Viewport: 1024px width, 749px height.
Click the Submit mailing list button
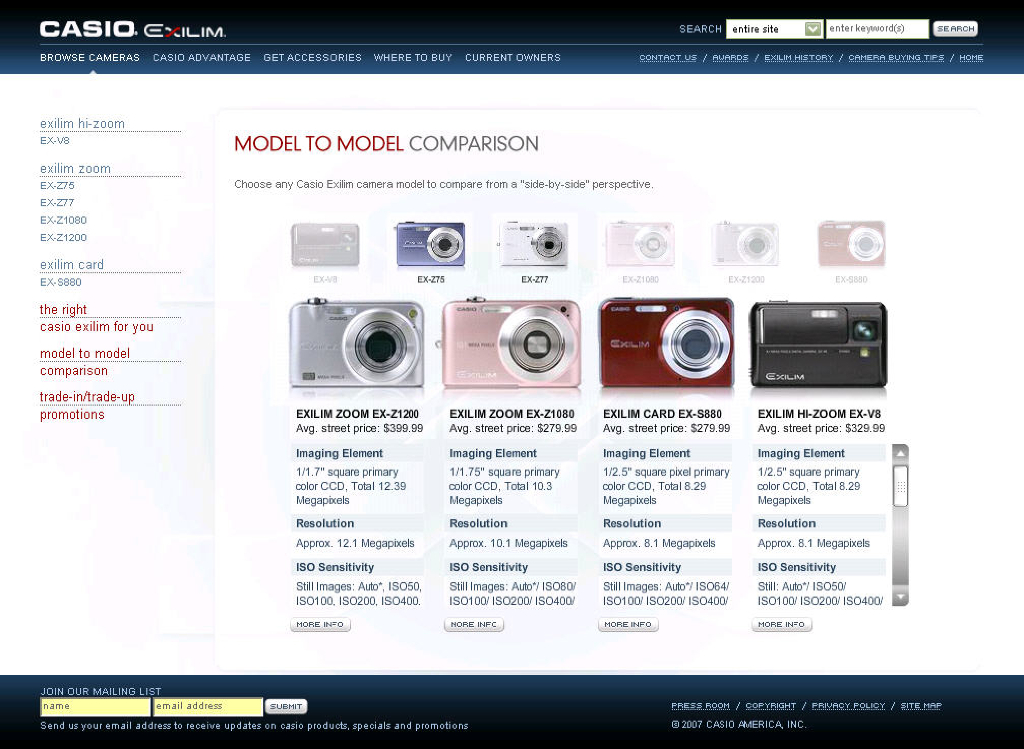coord(286,707)
